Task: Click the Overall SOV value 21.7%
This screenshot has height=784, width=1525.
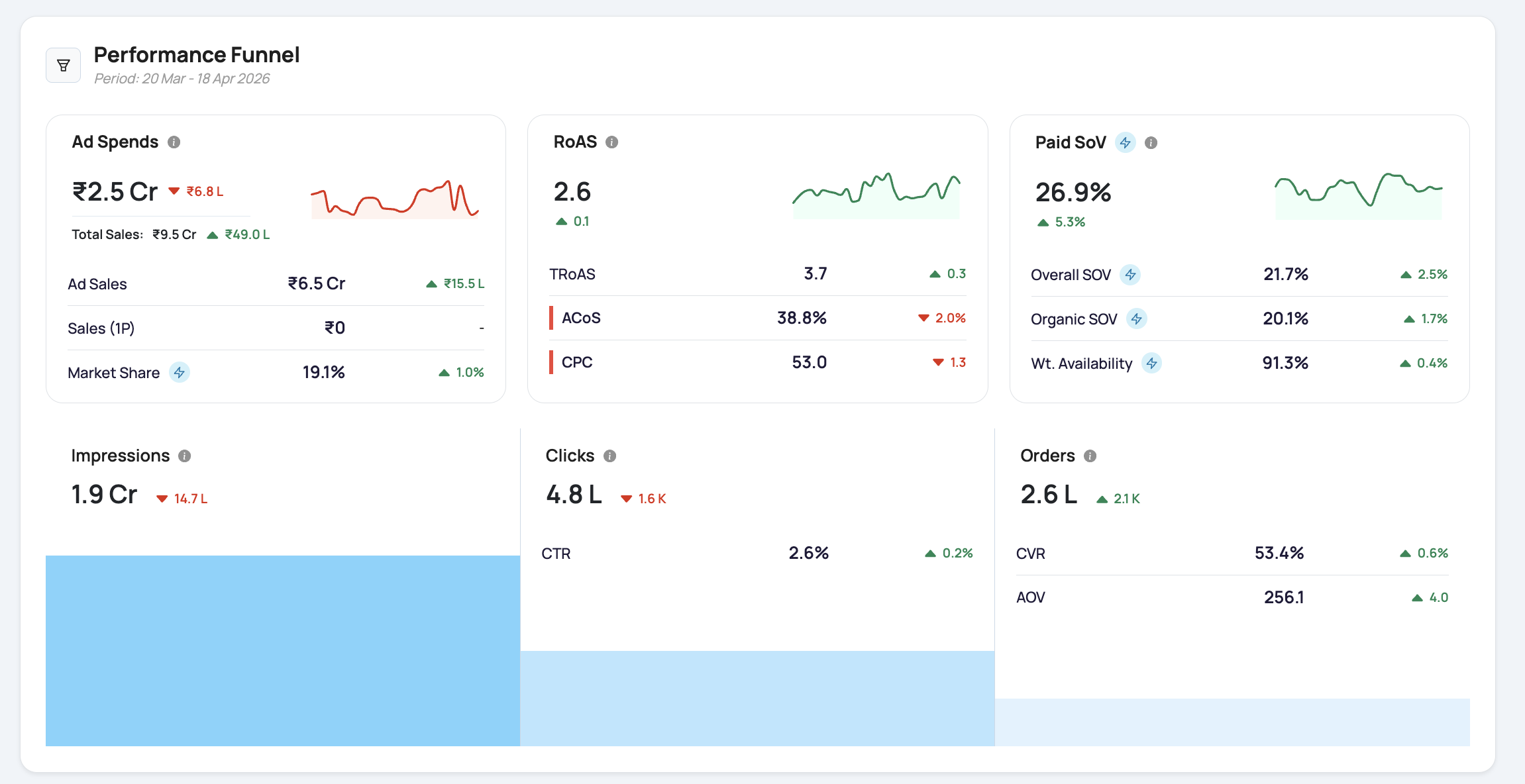Action: [1286, 274]
